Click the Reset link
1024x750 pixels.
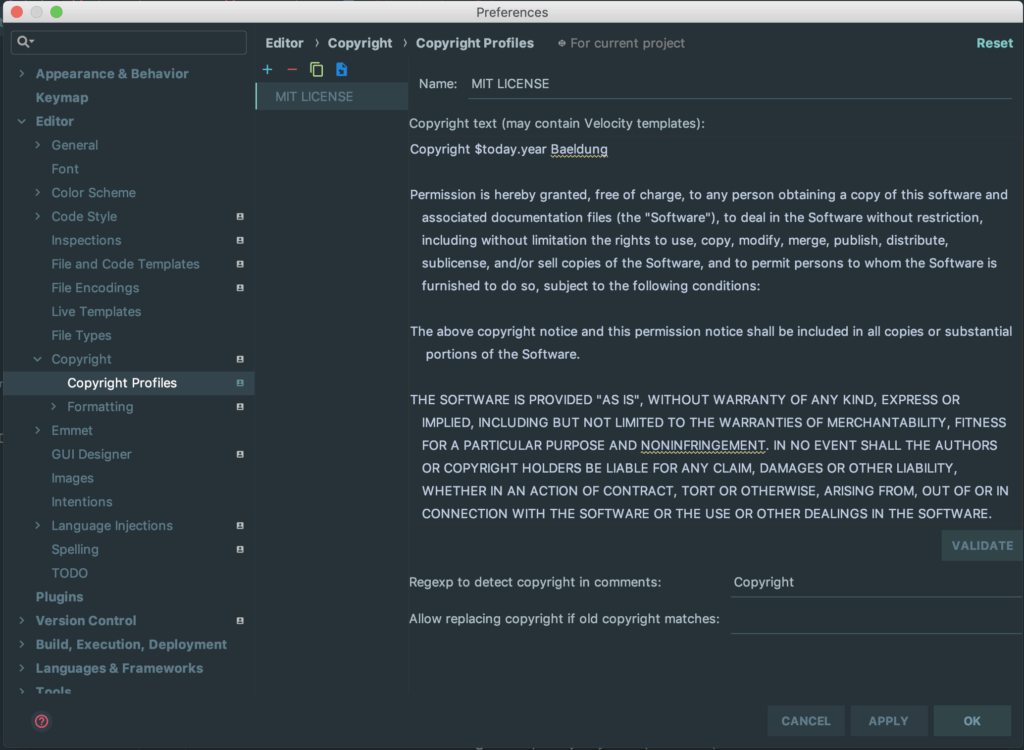(995, 43)
